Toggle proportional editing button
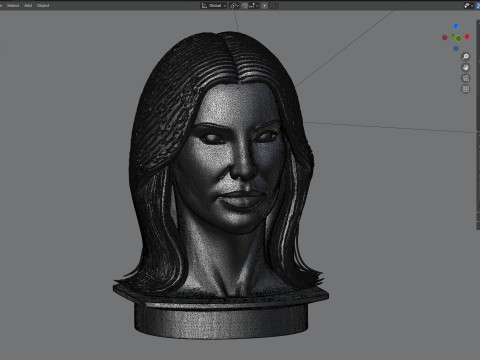480x360 pixels. pyautogui.click(x=265, y=6)
